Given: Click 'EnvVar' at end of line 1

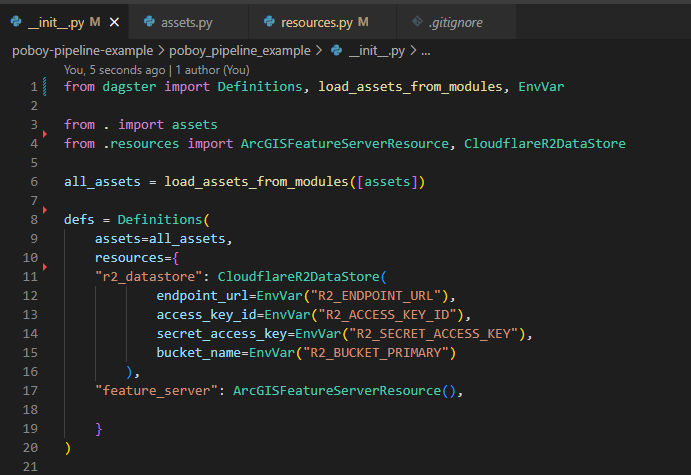Looking at the screenshot, I should 541,86.
